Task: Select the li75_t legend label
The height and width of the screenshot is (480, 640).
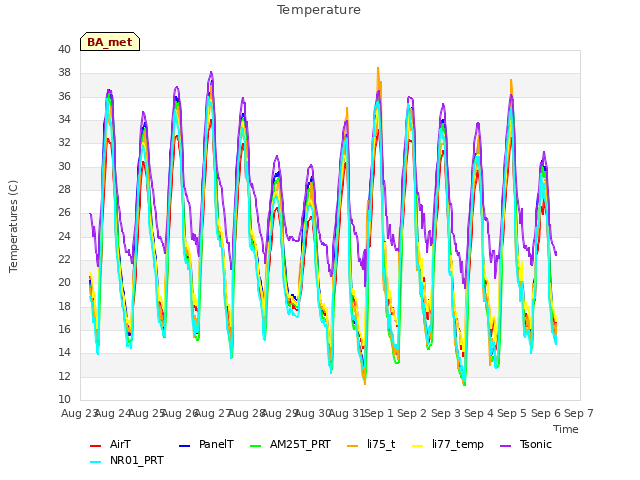Action: point(381,444)
